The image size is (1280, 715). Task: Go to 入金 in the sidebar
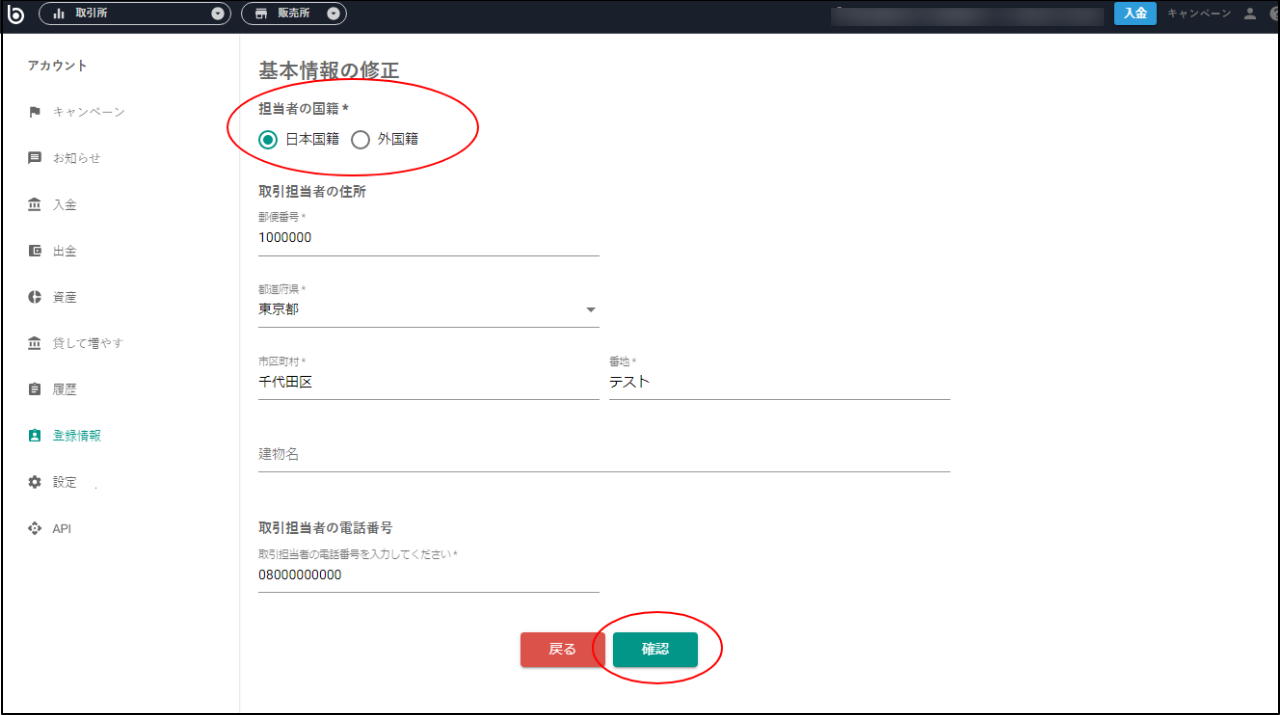point(65,204)
